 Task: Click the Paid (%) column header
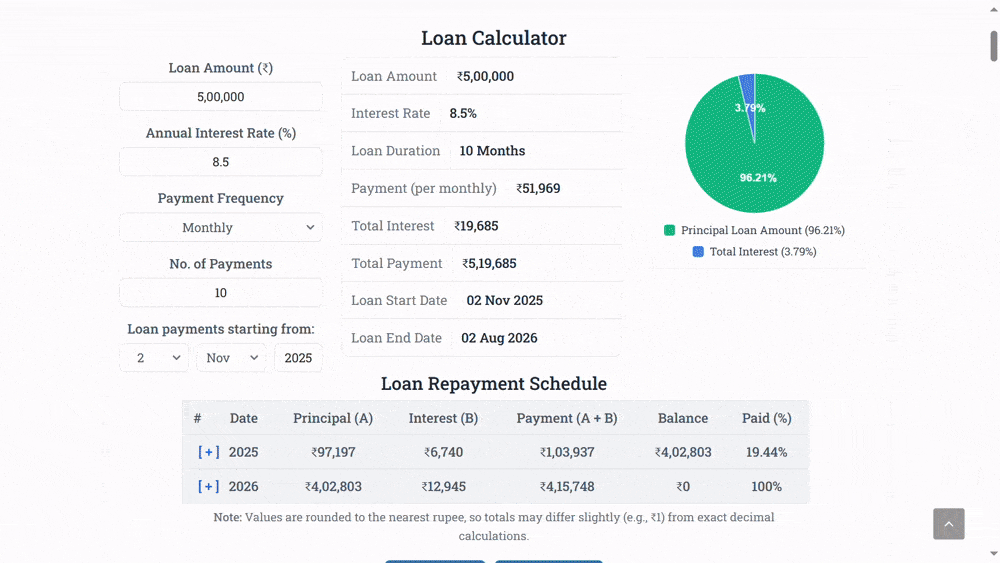pos(767,418)
